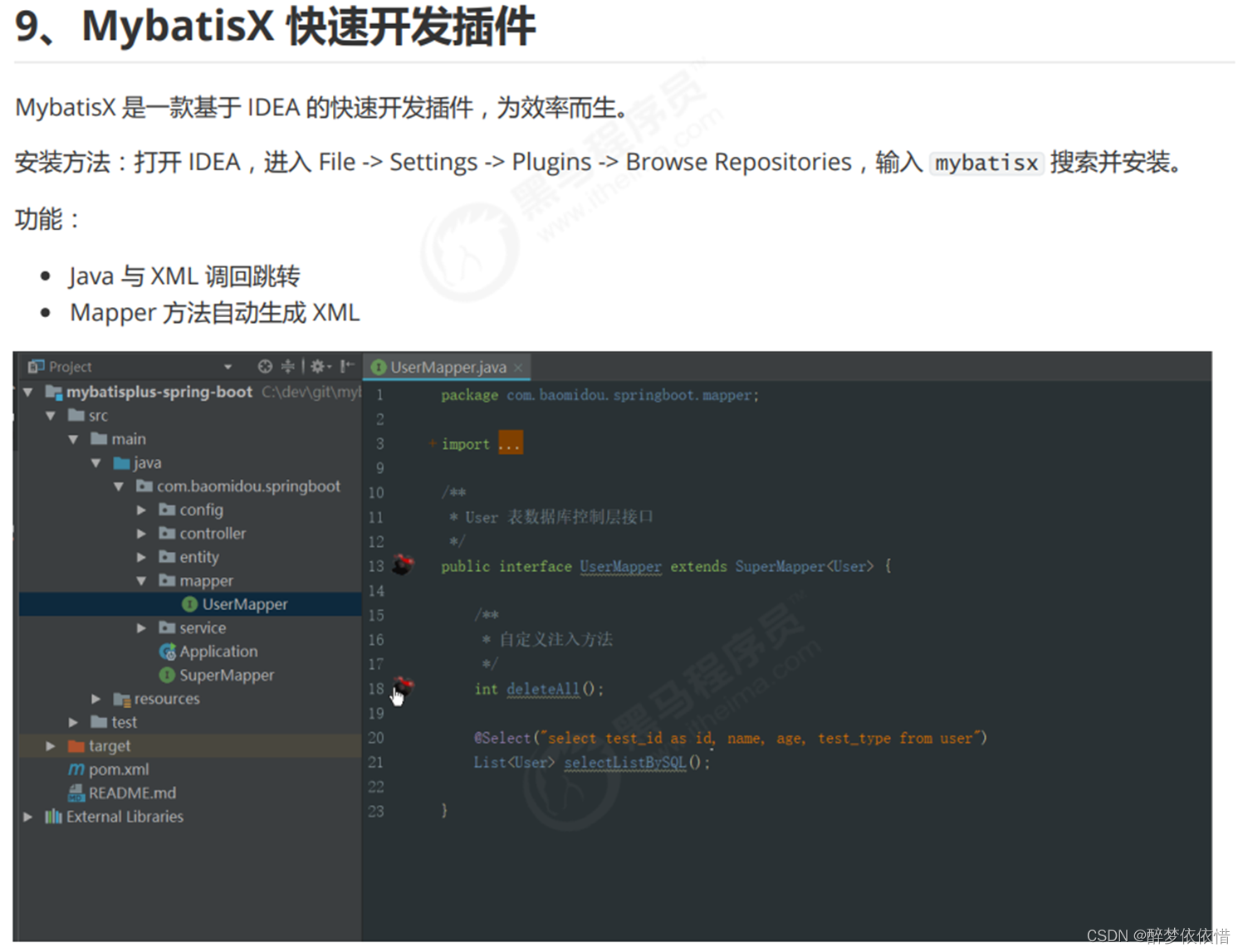1243x952 pixels.
Task: Click the Application class run icon
Action: click(x=167, y=652)
